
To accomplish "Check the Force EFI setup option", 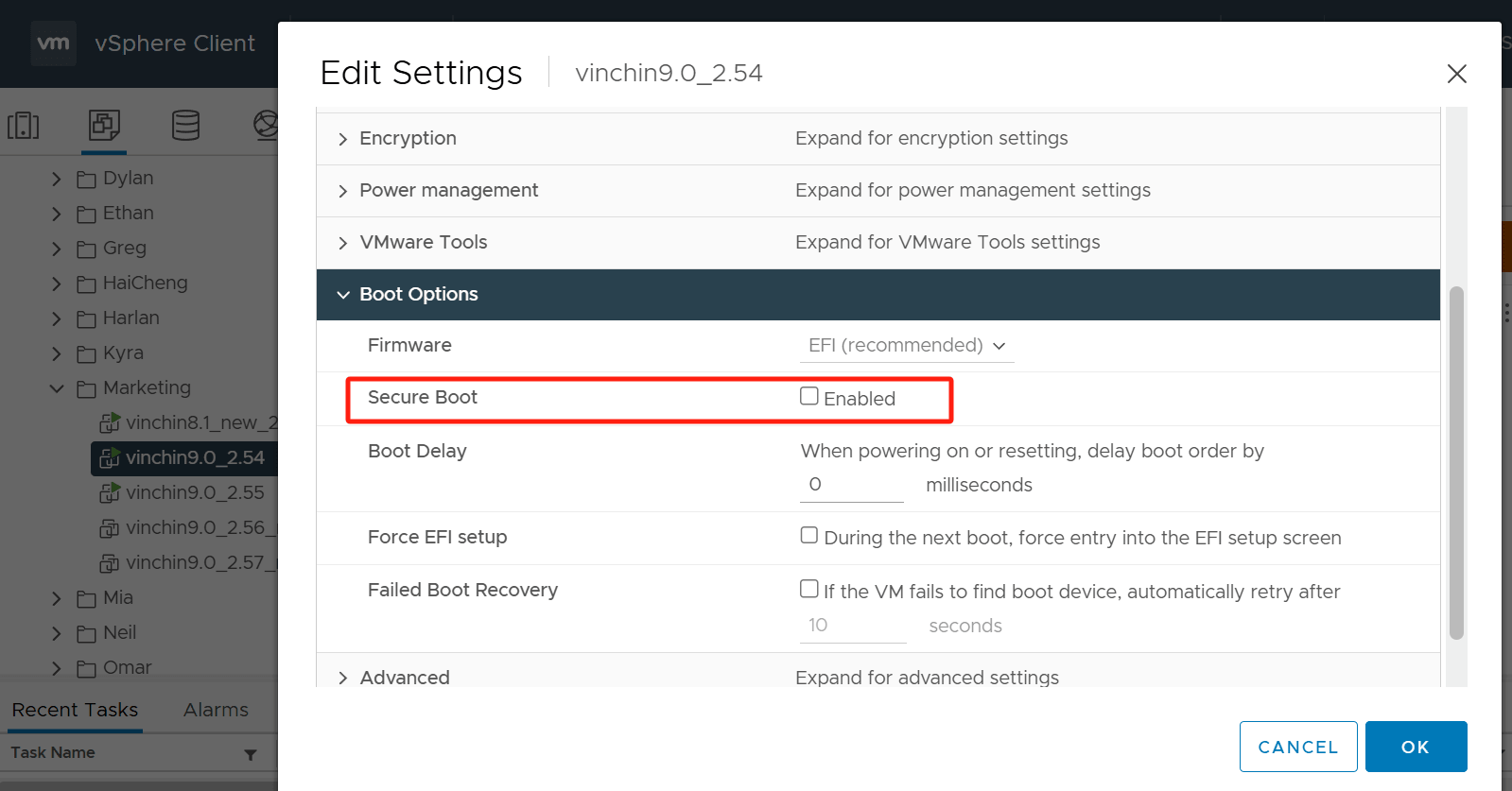I will click(x=809, y=535).
